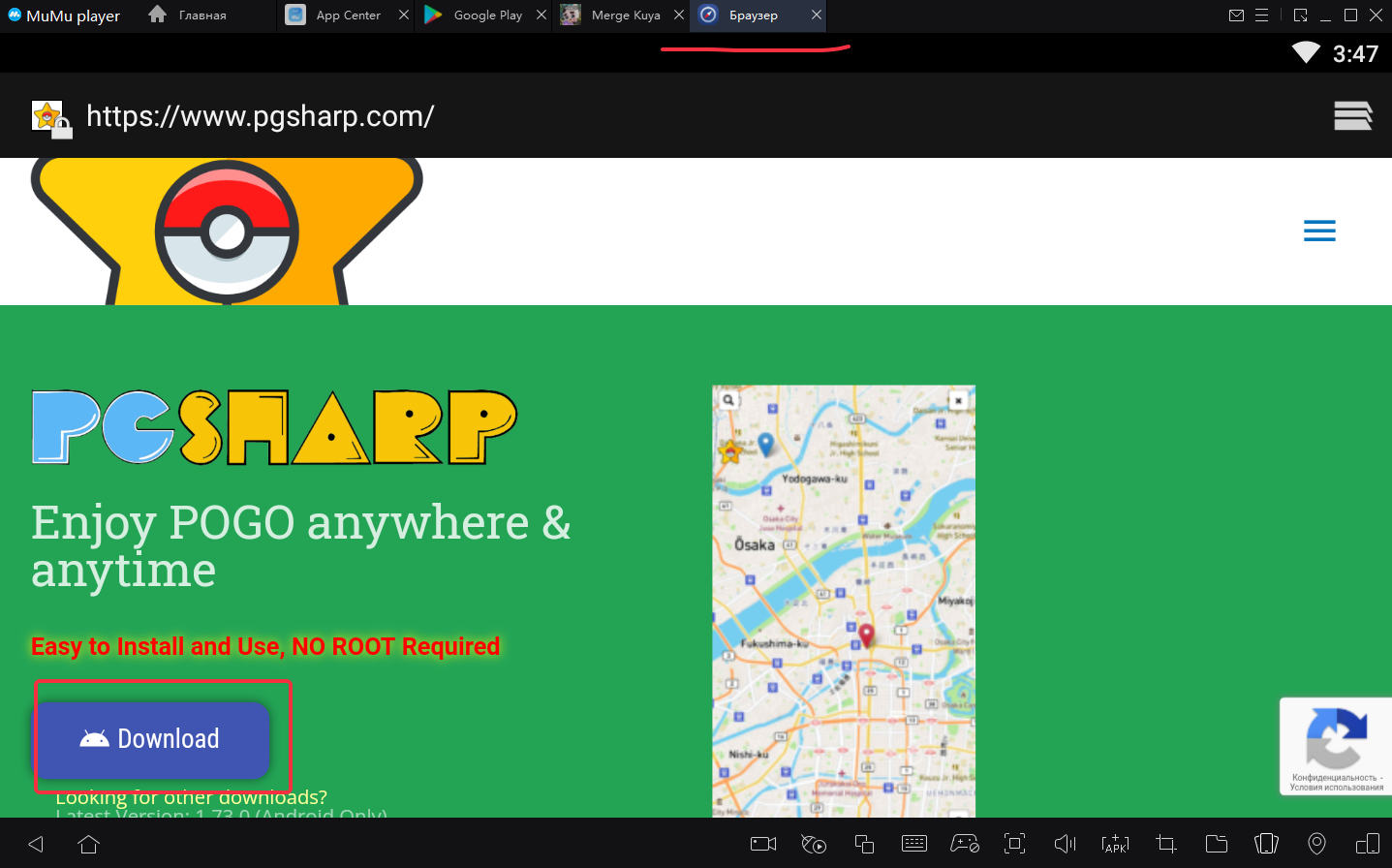The height and width of the screenshot is (868, 1392).
Task: Click the PGSHARP title graphic
Action: click(x=274, y=427)
